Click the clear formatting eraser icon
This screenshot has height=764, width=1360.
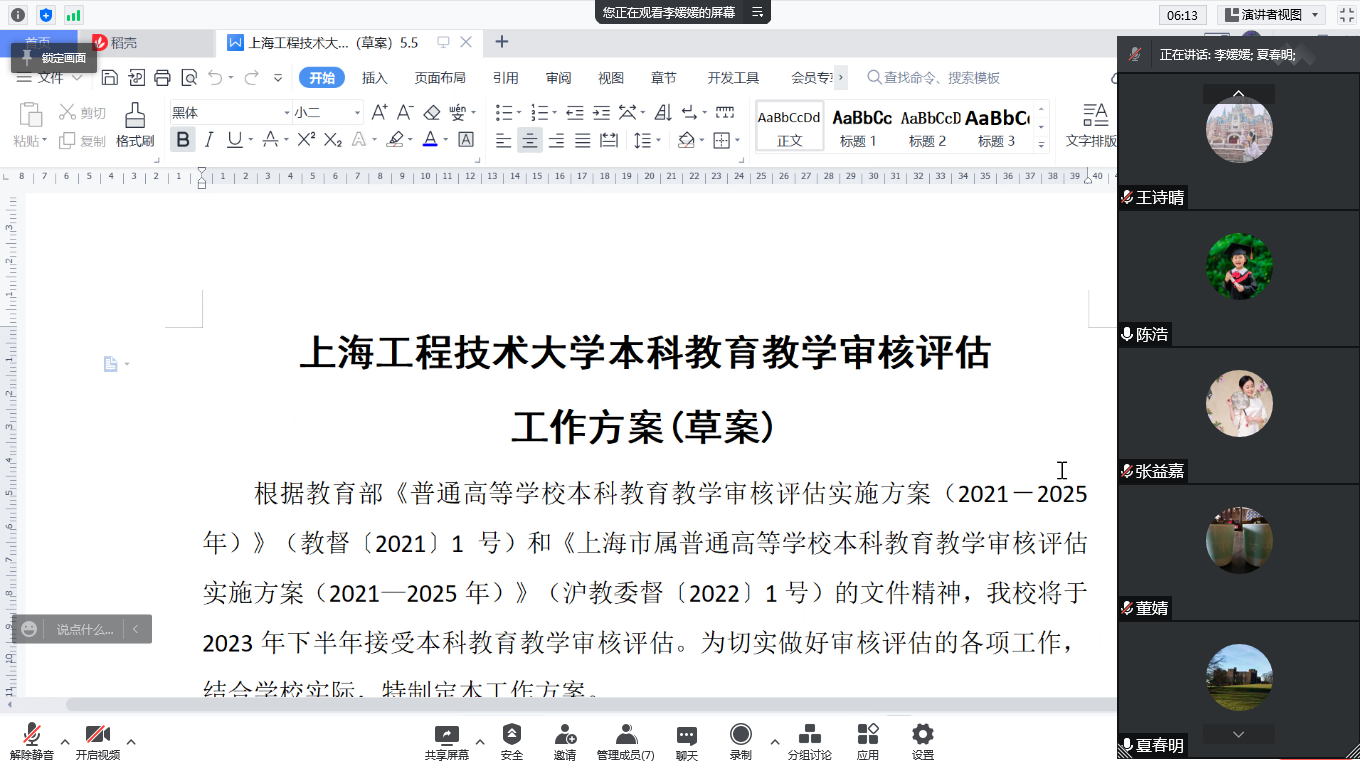[x=432, y=113]
